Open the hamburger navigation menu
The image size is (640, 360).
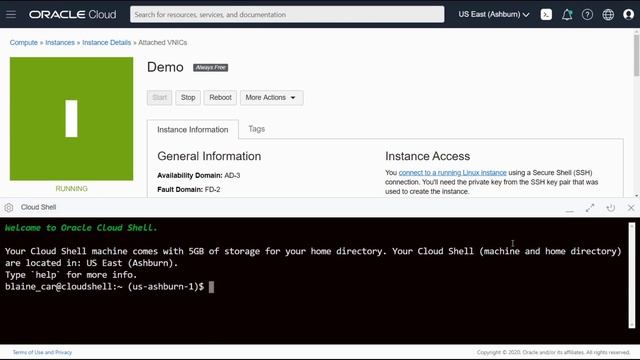[11, 15]
